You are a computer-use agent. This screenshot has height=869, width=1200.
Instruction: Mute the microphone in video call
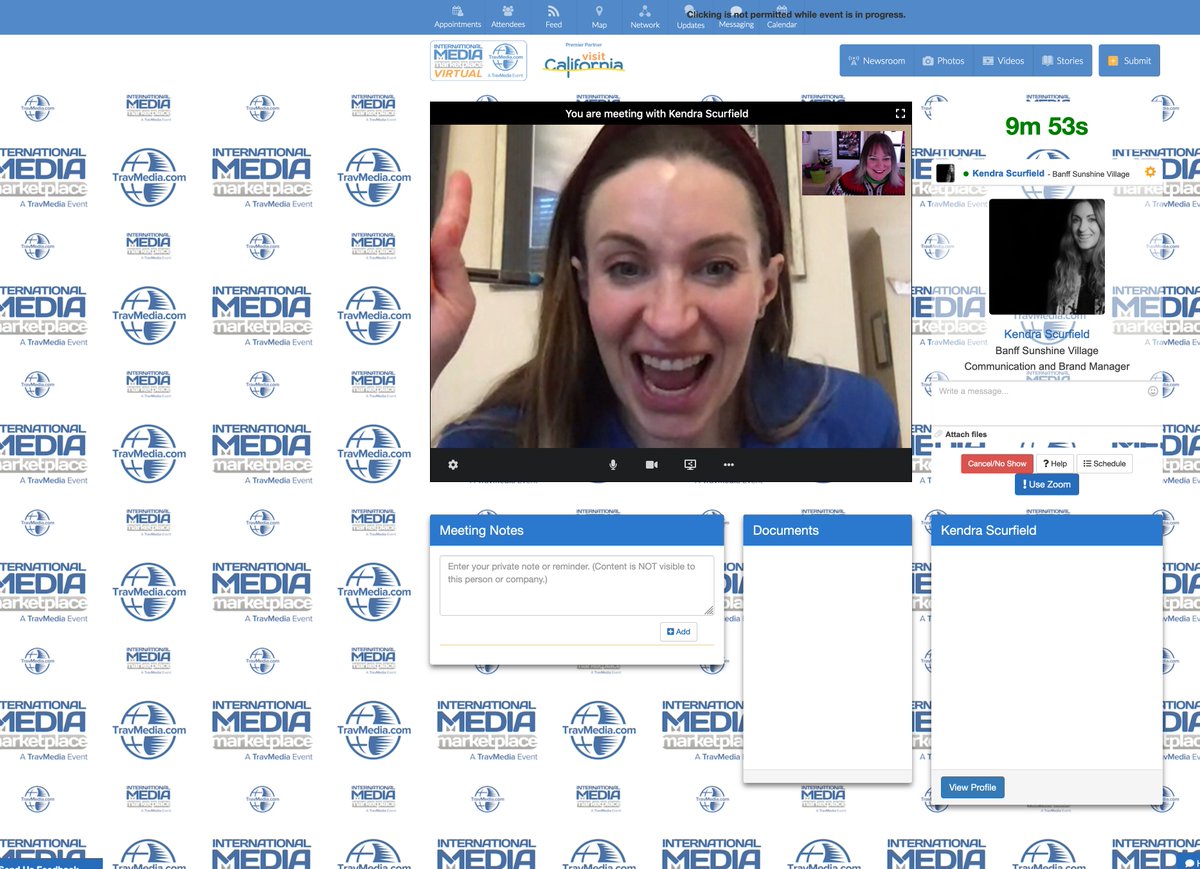pos(613,465)
